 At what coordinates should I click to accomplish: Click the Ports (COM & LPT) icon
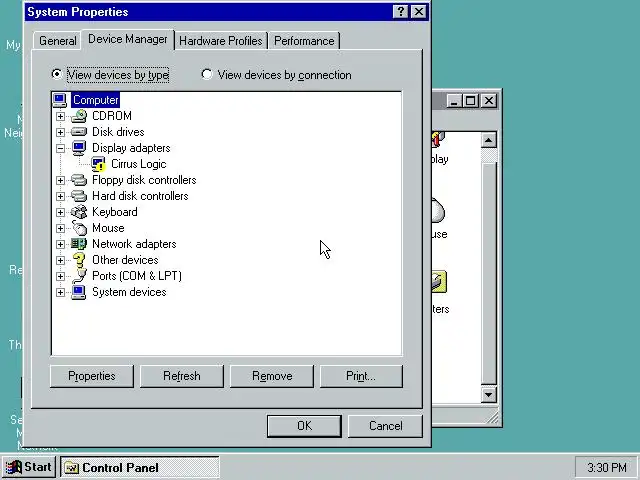[80, 276]
